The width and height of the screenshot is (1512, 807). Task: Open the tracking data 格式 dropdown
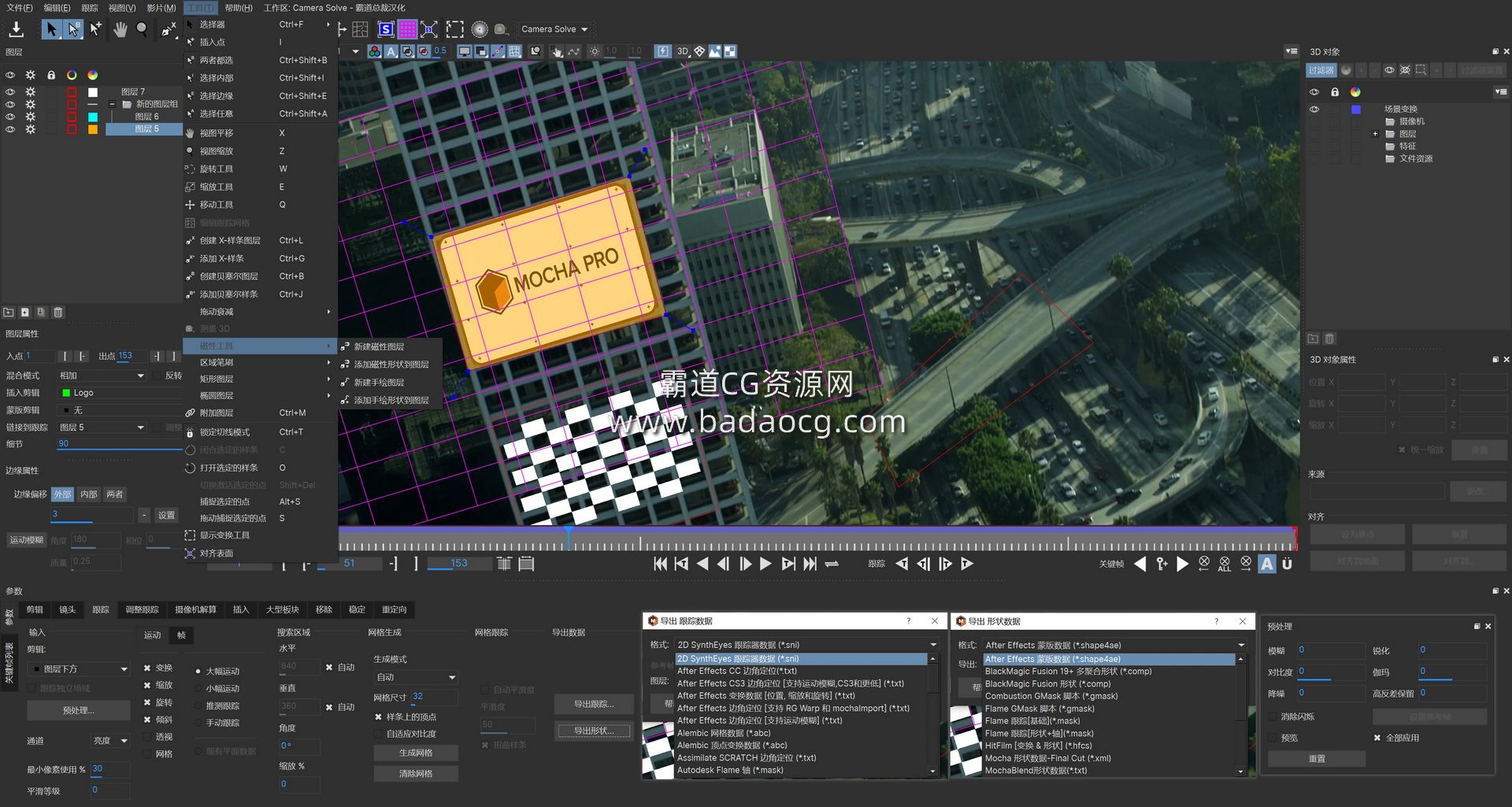[x=807, y=645]
